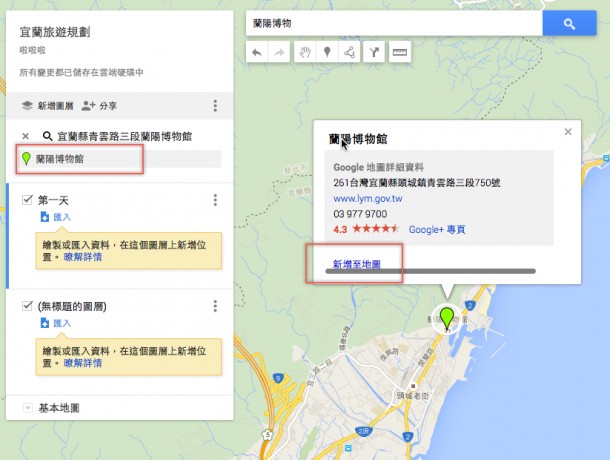Click search field containing 蘭陽博物
The width and height of the screenshot is (610, 460).
click(x=394, y=23)
